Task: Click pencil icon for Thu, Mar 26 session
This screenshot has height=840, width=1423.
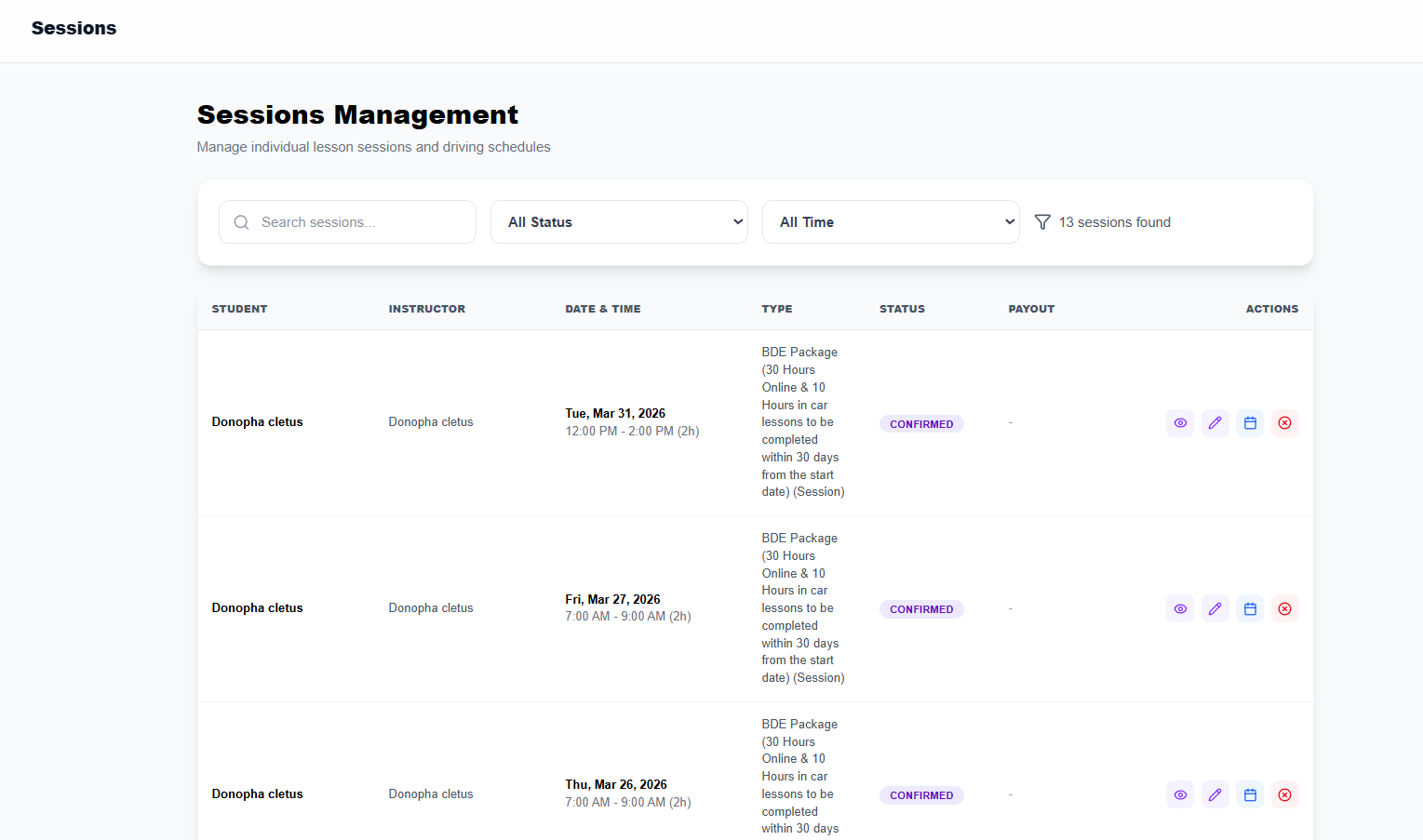Action: click(1215, 795)
